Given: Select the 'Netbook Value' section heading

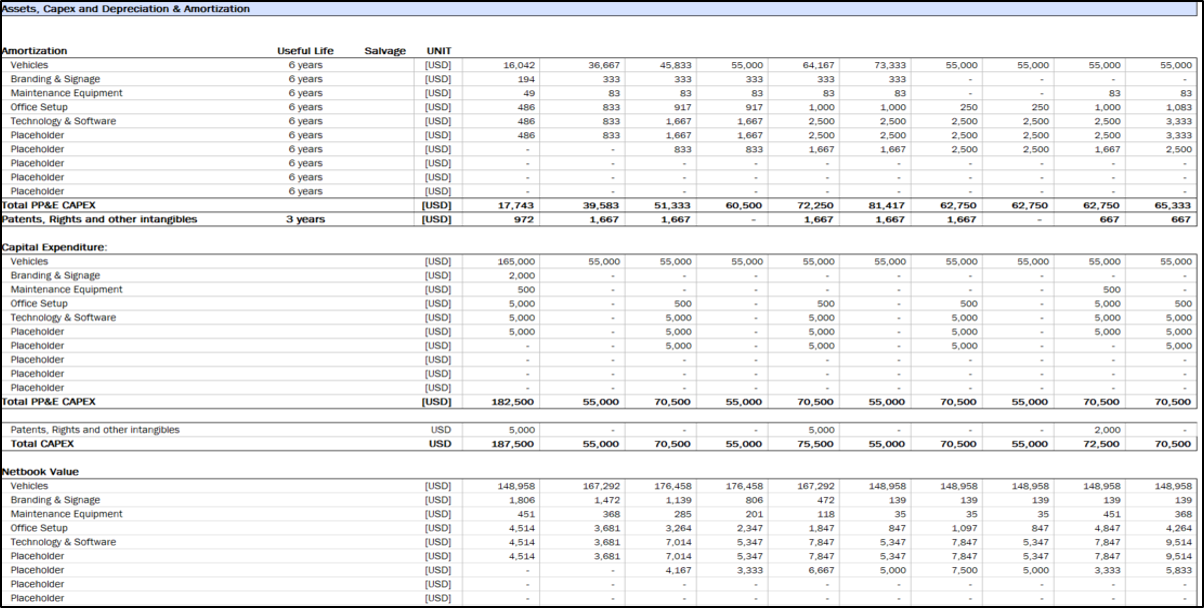Looking at the screenshot, I should click(40, 472).
